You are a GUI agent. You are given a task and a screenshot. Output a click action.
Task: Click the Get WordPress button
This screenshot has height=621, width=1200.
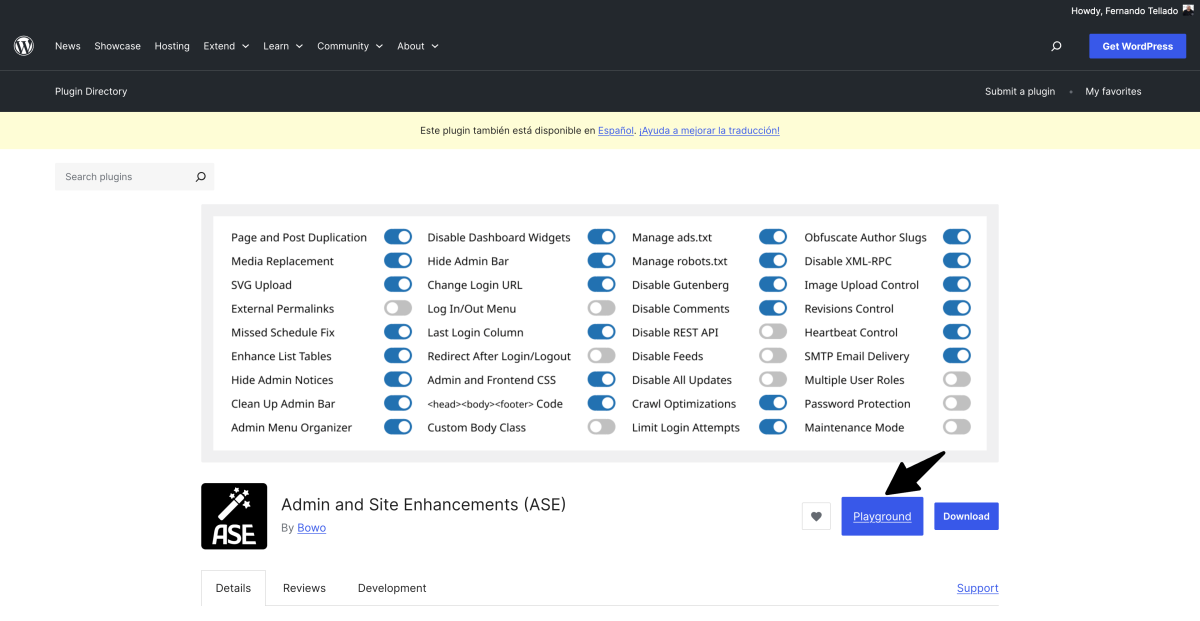[1137, 45]
